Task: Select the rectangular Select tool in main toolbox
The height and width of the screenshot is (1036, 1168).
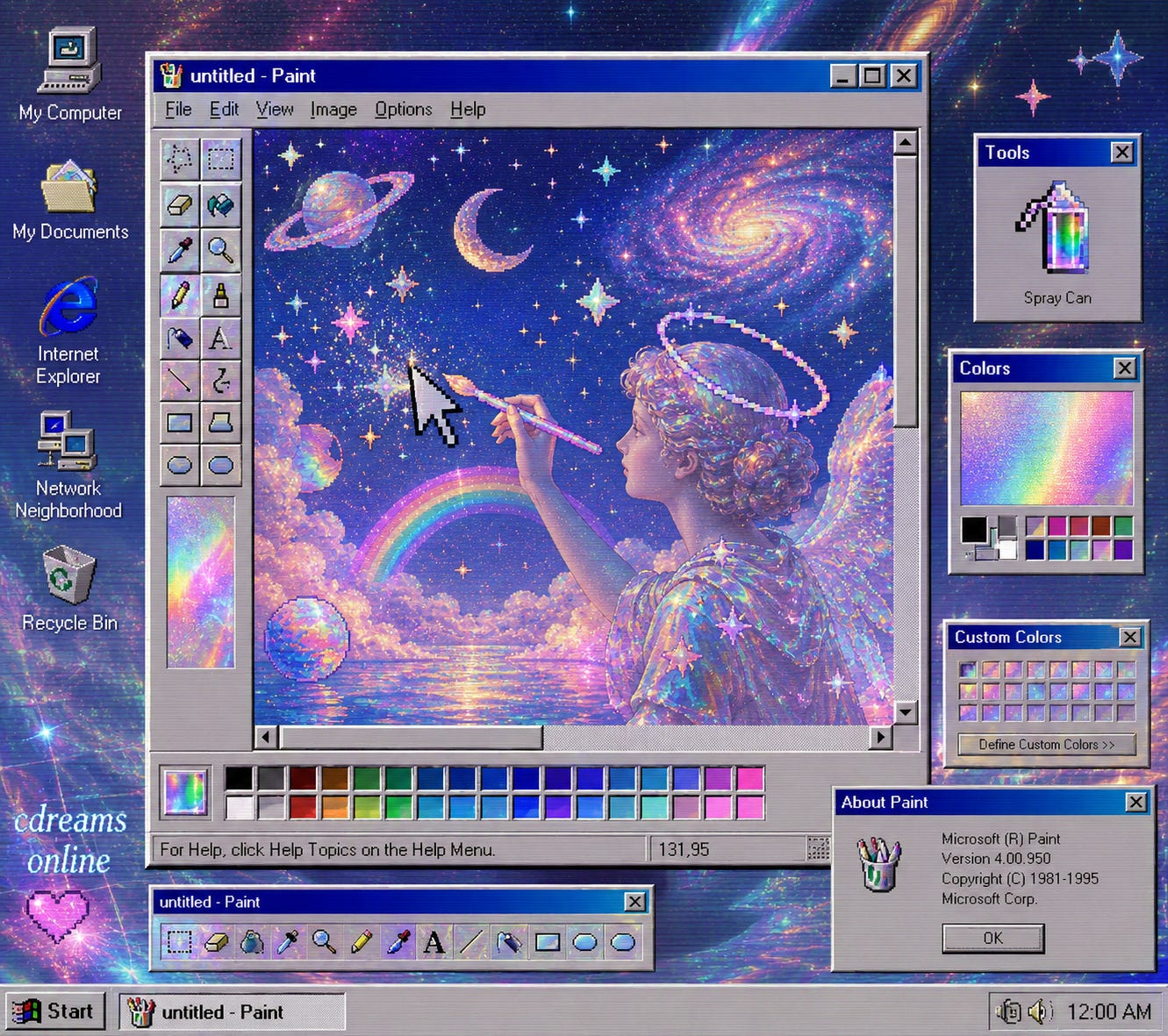Action: [220, 159]
